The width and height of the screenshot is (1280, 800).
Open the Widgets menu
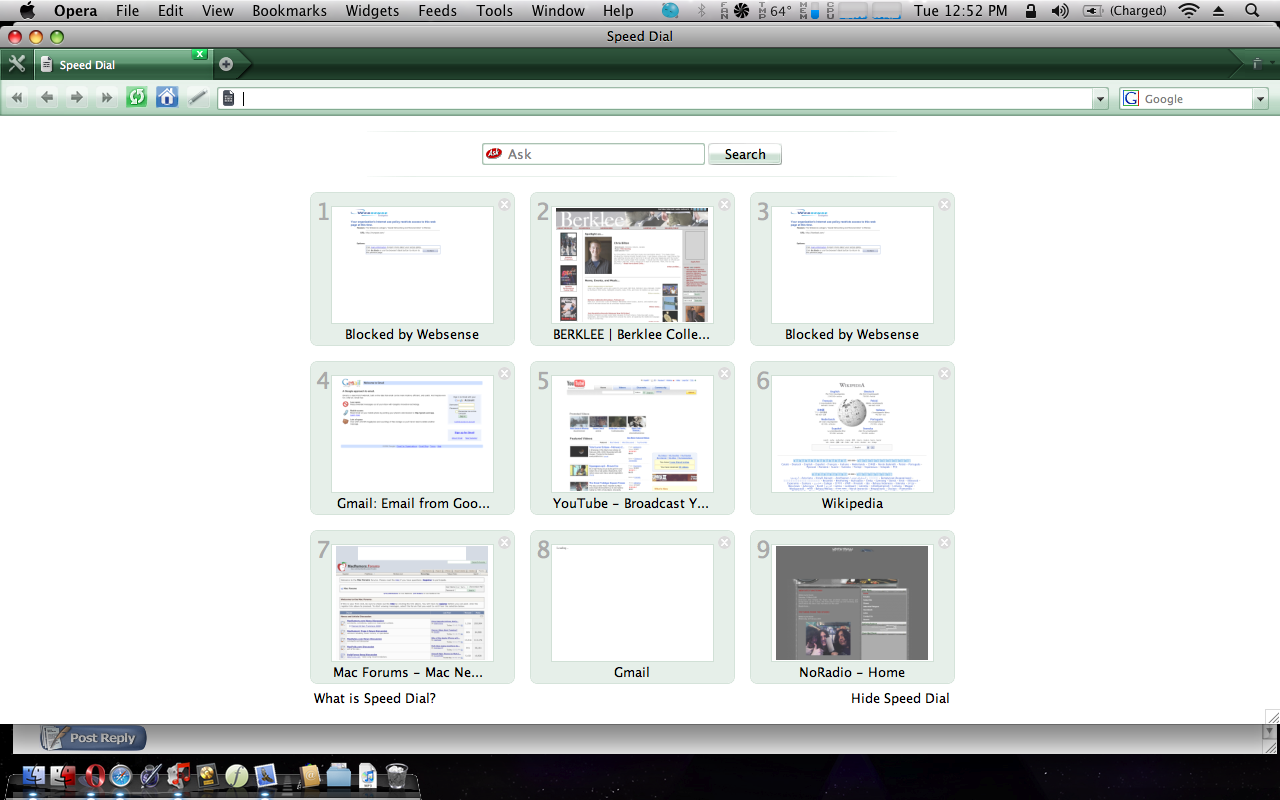point(372,11)
